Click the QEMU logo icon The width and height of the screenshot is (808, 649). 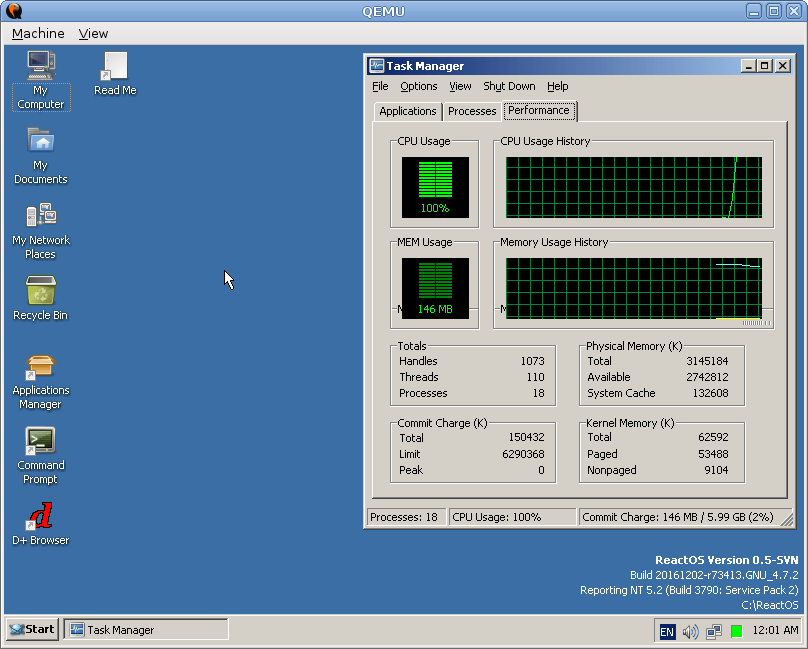(14, 11)
